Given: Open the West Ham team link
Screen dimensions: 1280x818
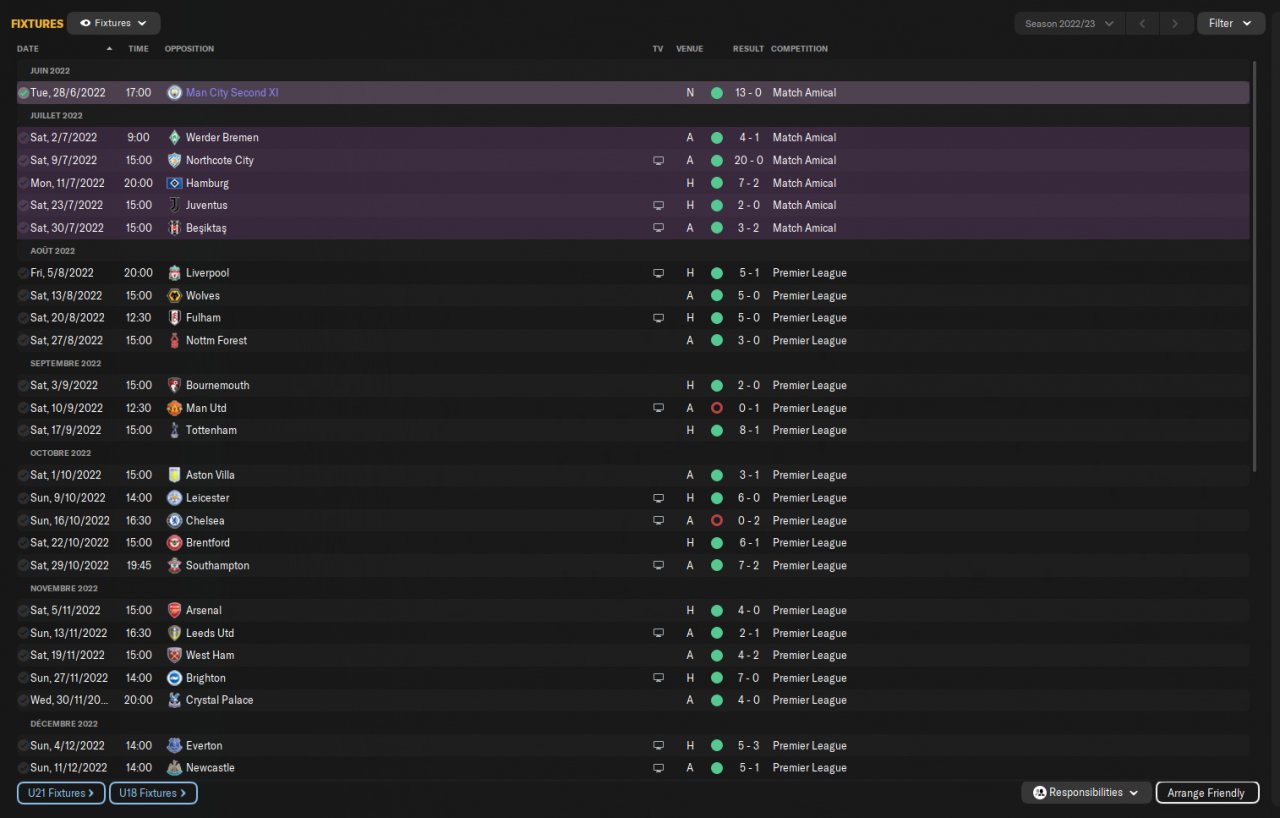Looking at the screenshot, I should (210, 656).
